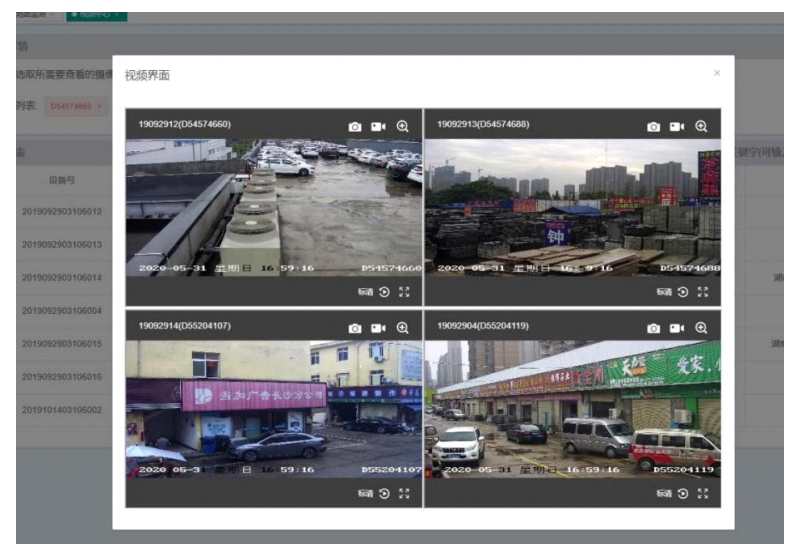
Task: Take snapshot of camera 19092904 feed
Action: tap(653, 328)
